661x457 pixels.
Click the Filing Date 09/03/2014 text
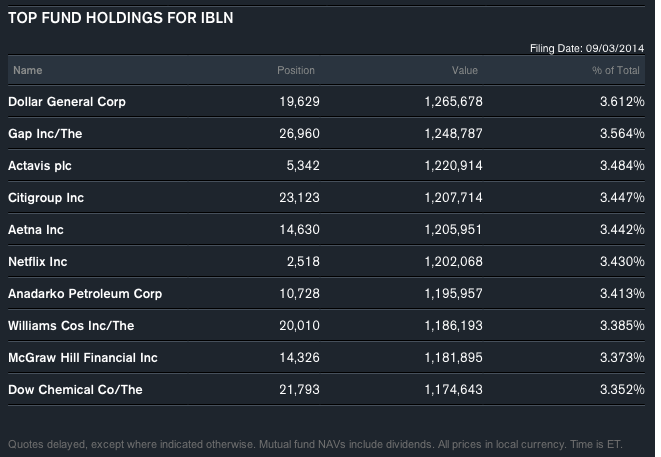pos(586,48)
